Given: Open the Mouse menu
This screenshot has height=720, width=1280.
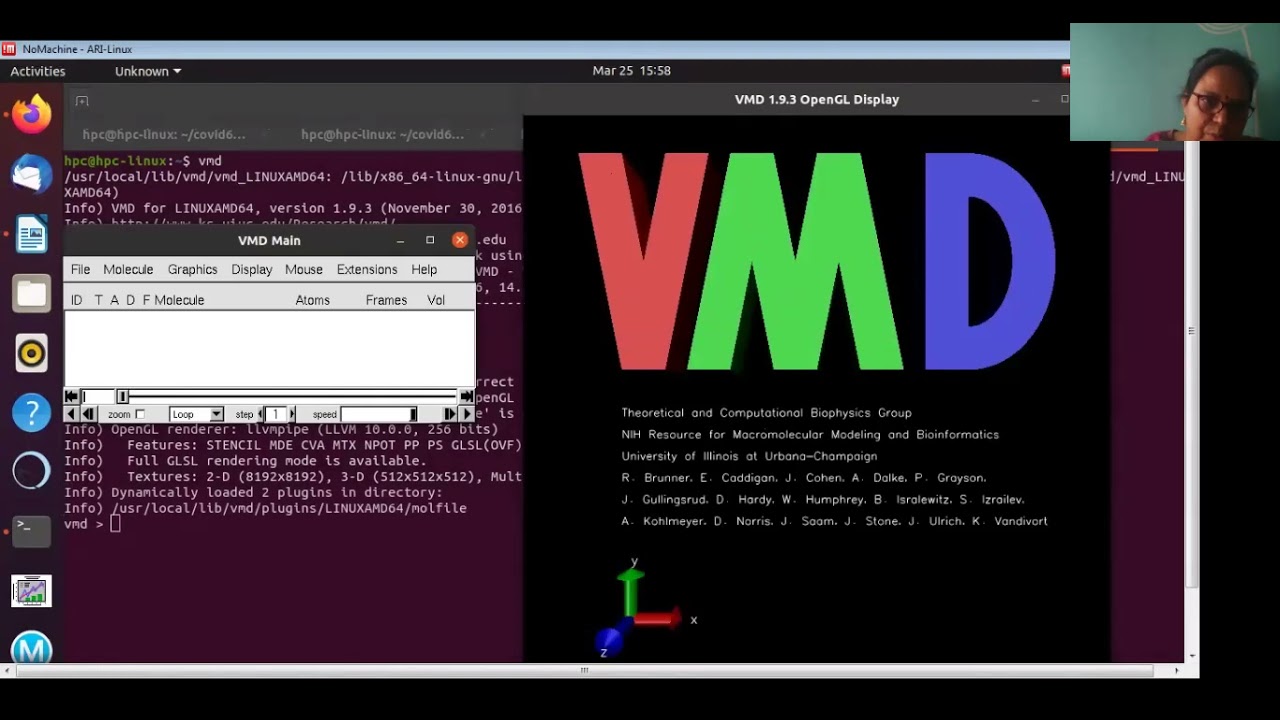Looking at the screenshot, I should [304, 270].
